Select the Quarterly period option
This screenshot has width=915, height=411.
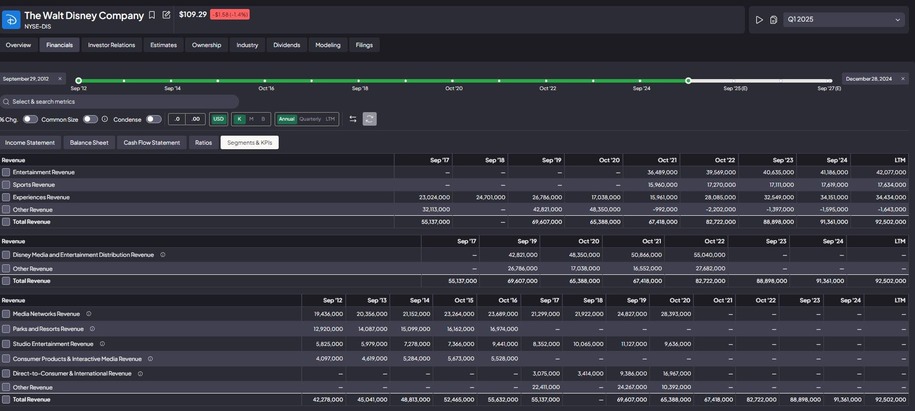(x=310, y=119)
